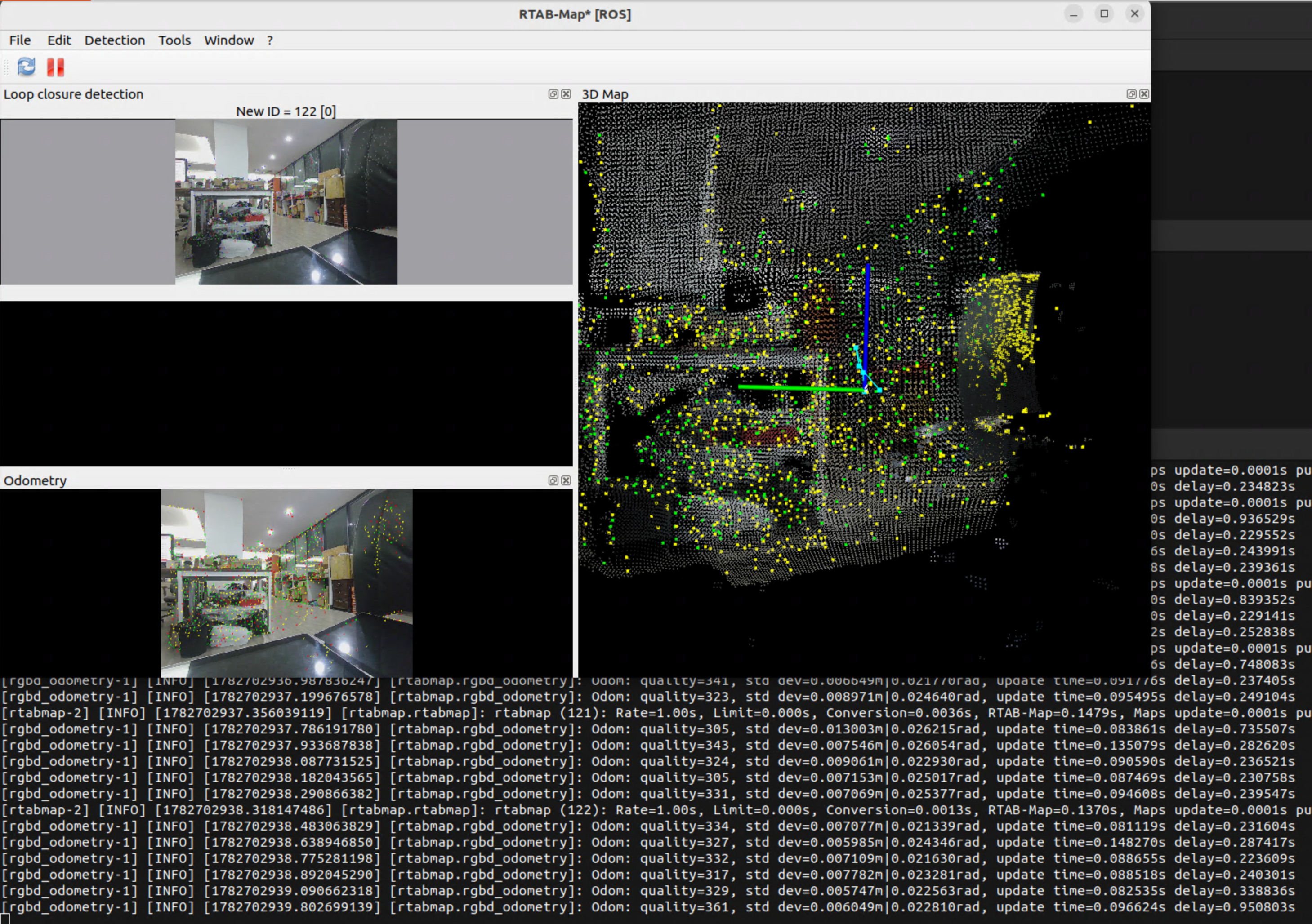Maximize the RTAB-Map window
Screen dimensions: 1312x924
(x=1104, y=14)
